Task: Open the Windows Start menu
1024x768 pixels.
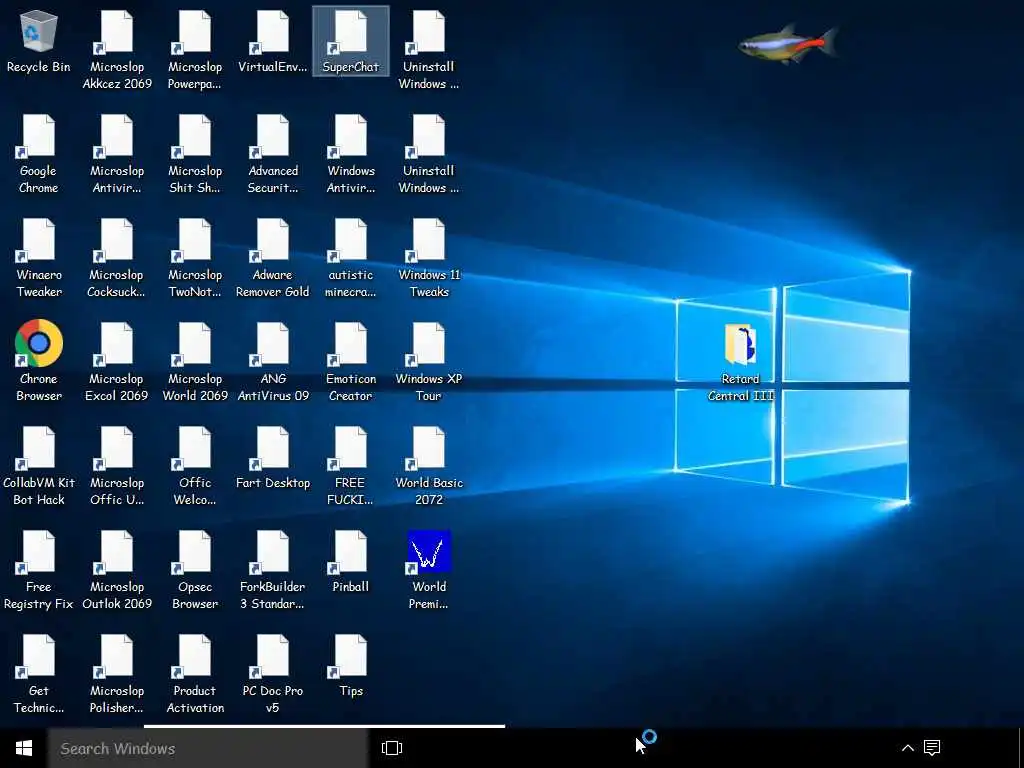Action: [x=24, y=748]
